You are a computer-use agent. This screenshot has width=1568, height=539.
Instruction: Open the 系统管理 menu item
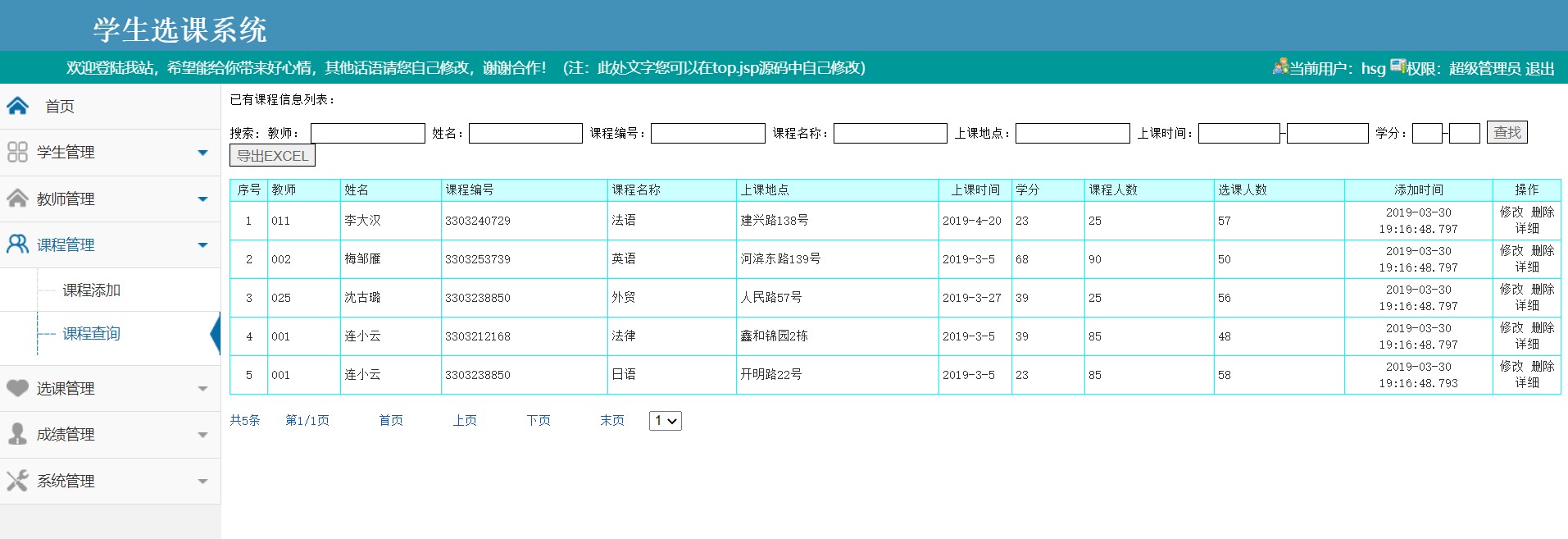point(66,482)
